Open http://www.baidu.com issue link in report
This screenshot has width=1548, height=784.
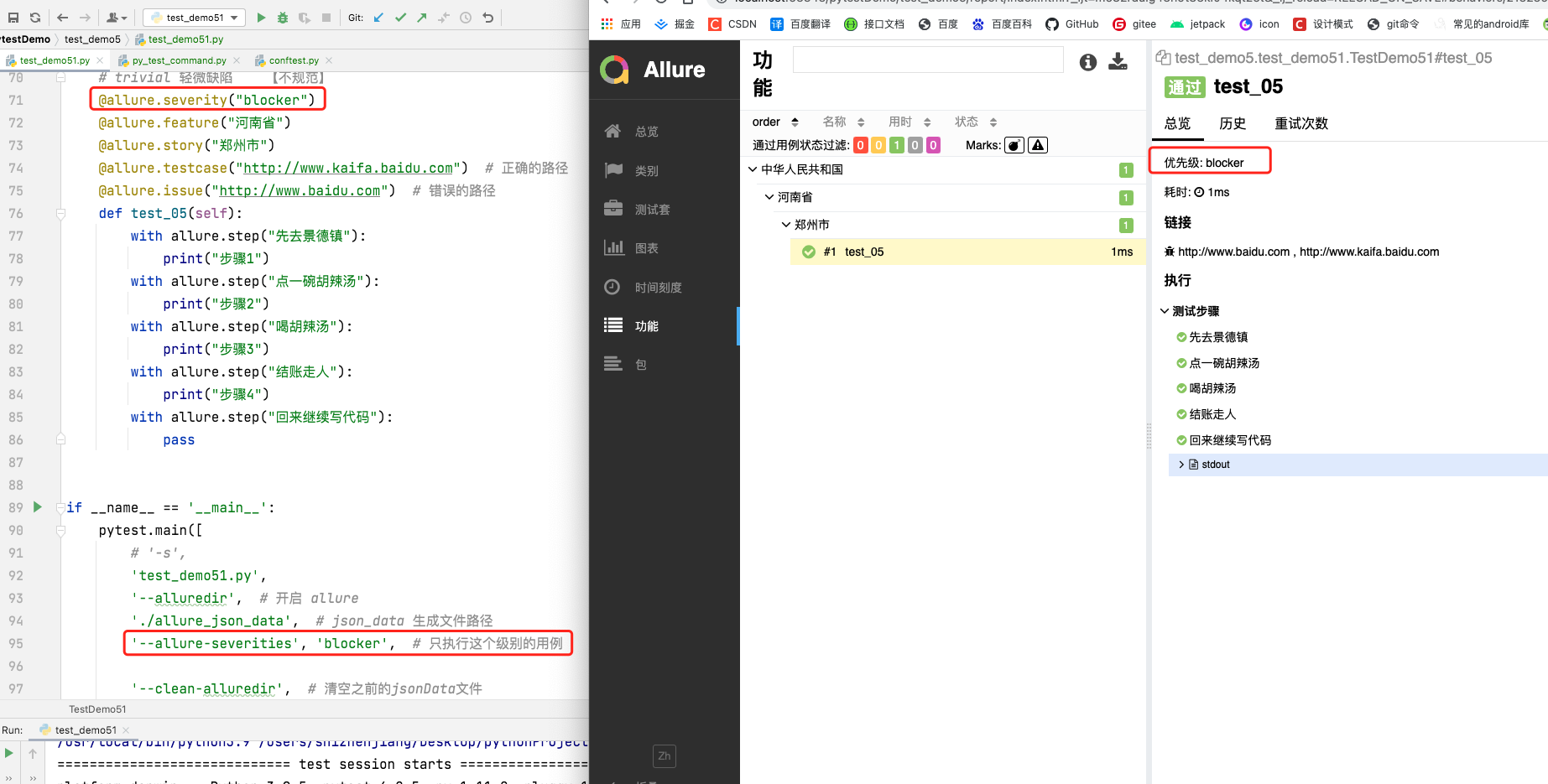(x=1233, y=252)
